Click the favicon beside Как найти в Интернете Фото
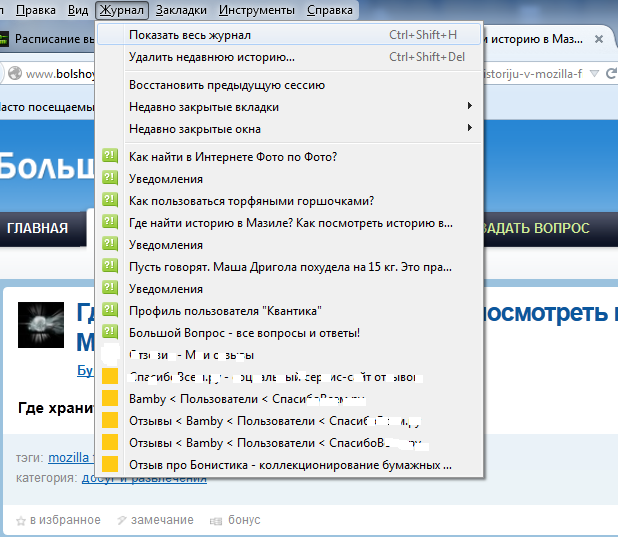618x537 pixels. 110,156
